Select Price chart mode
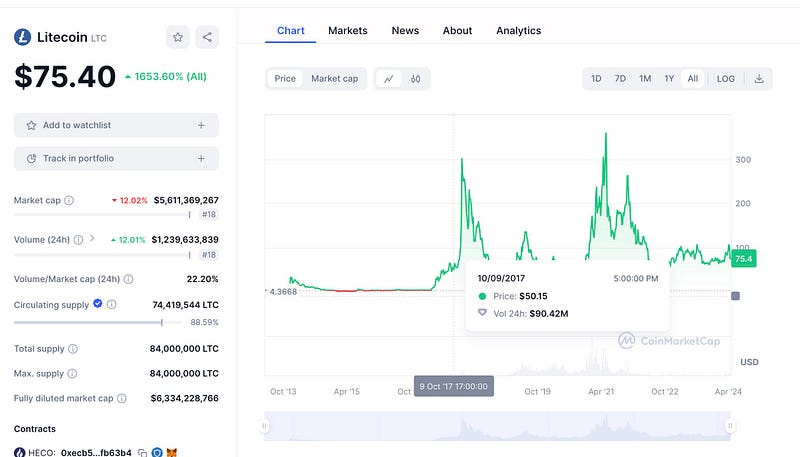Viewport: 800px width, 457px height. 285,79
